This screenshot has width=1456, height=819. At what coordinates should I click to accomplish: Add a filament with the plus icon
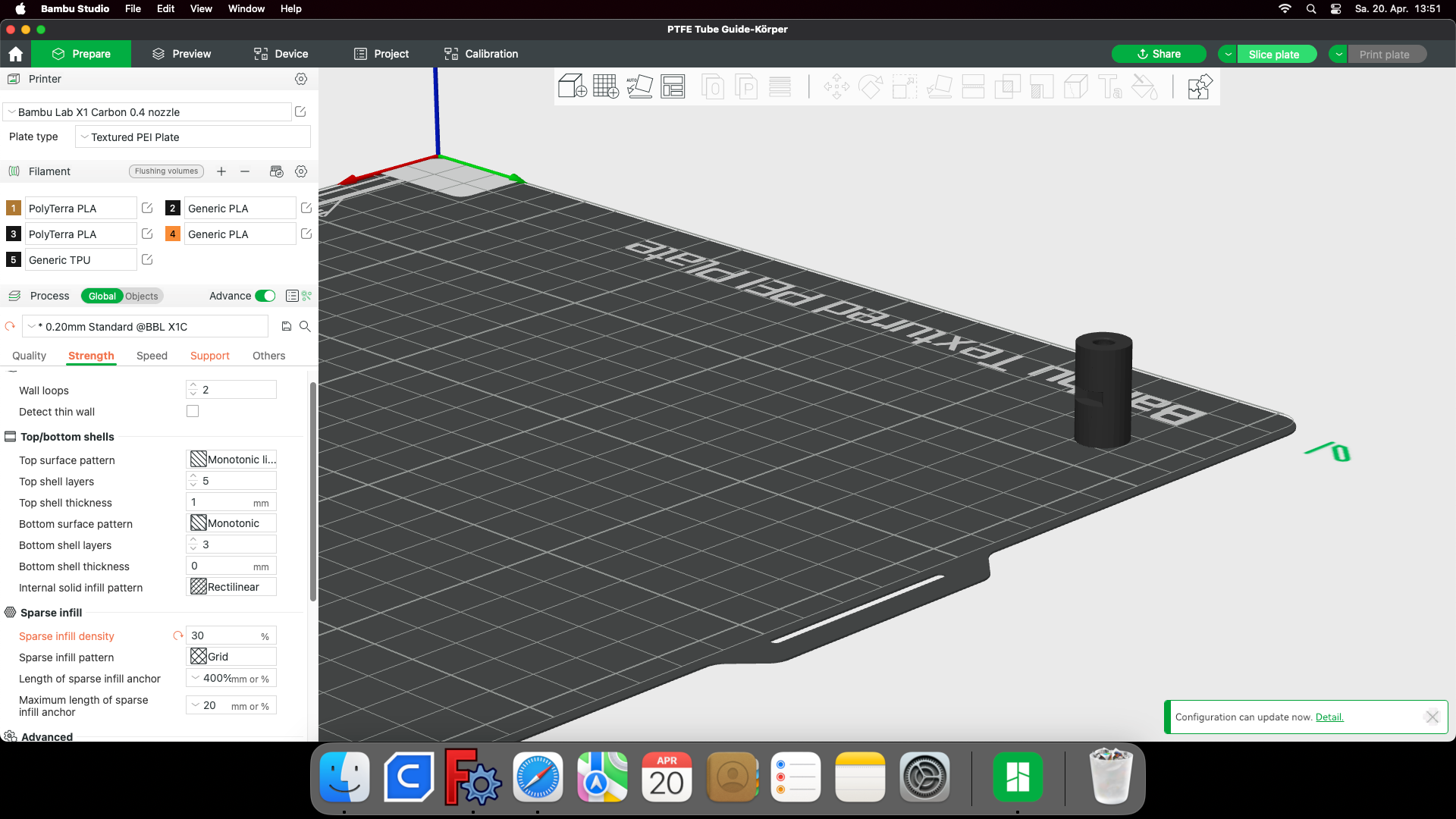[221, 171]
